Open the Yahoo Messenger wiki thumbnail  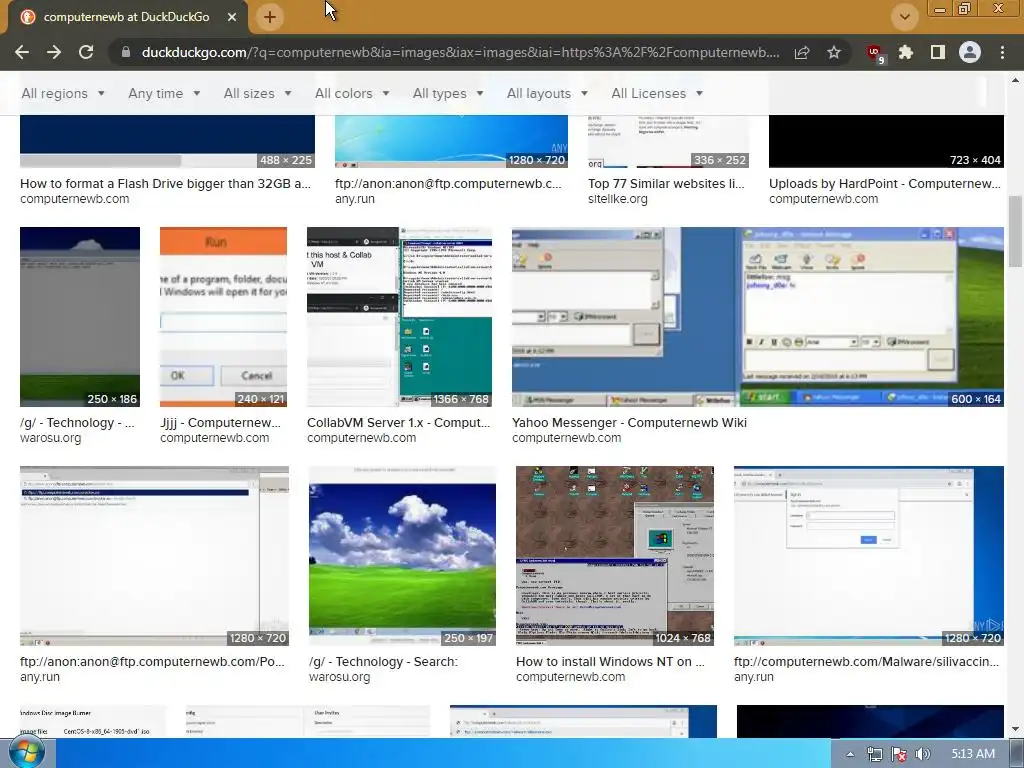(758, 317)
